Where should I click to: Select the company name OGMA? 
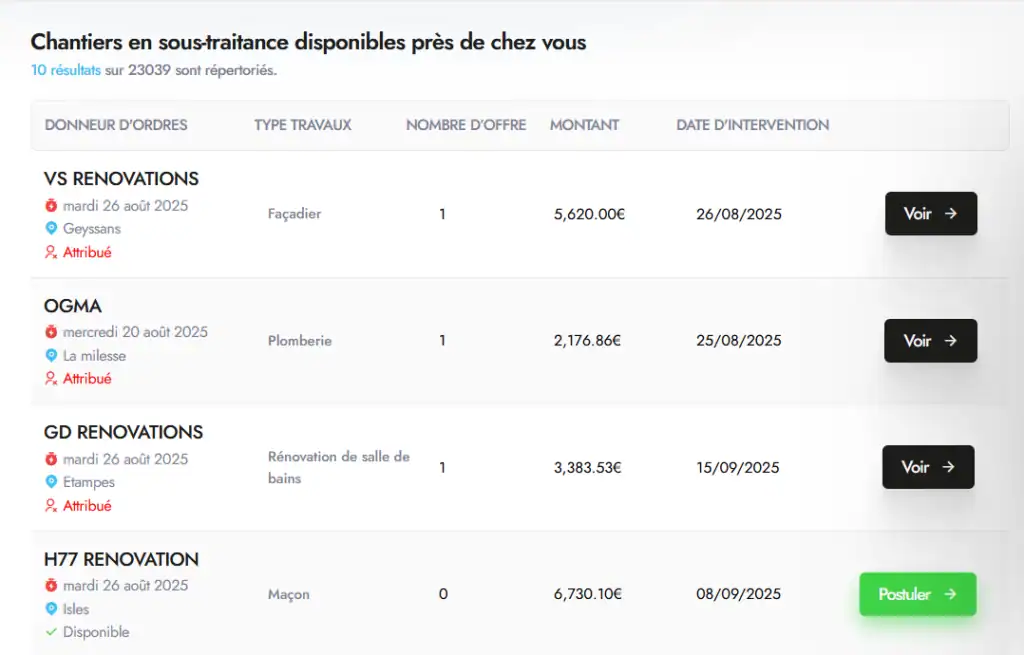(74, 305)
